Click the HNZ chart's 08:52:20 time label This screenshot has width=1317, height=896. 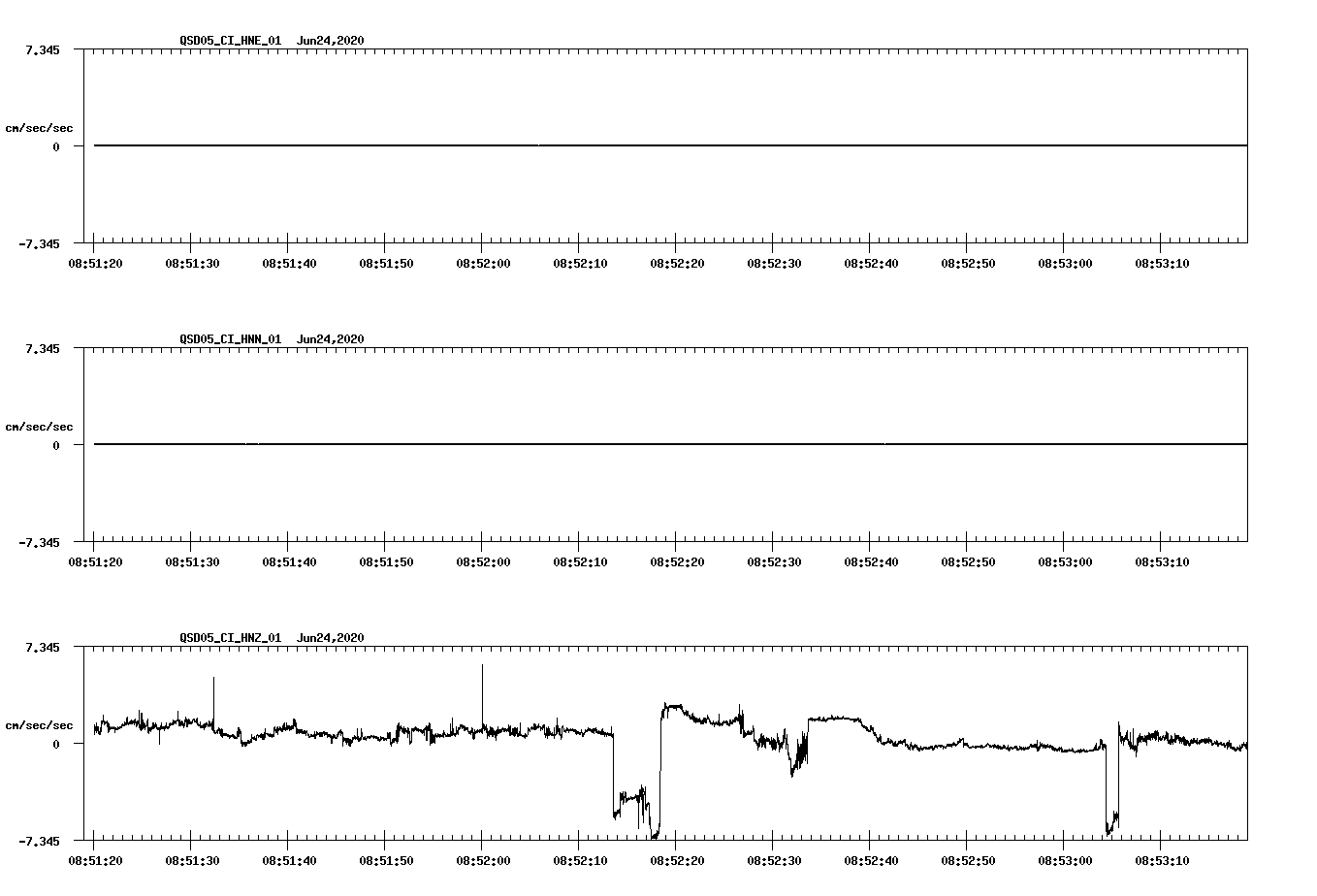677,860
